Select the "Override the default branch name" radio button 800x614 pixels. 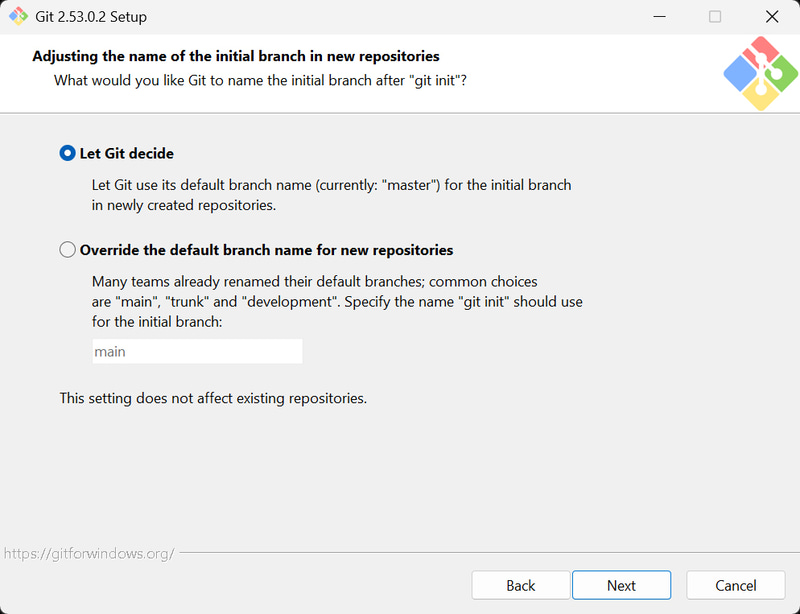click(68, 250)
